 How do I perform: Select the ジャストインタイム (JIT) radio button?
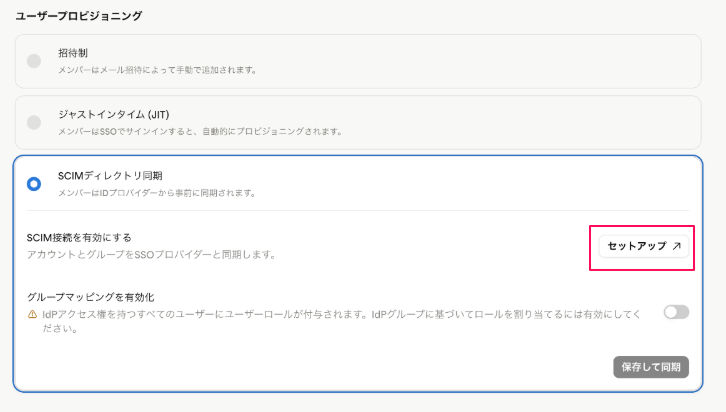[34, 123]
